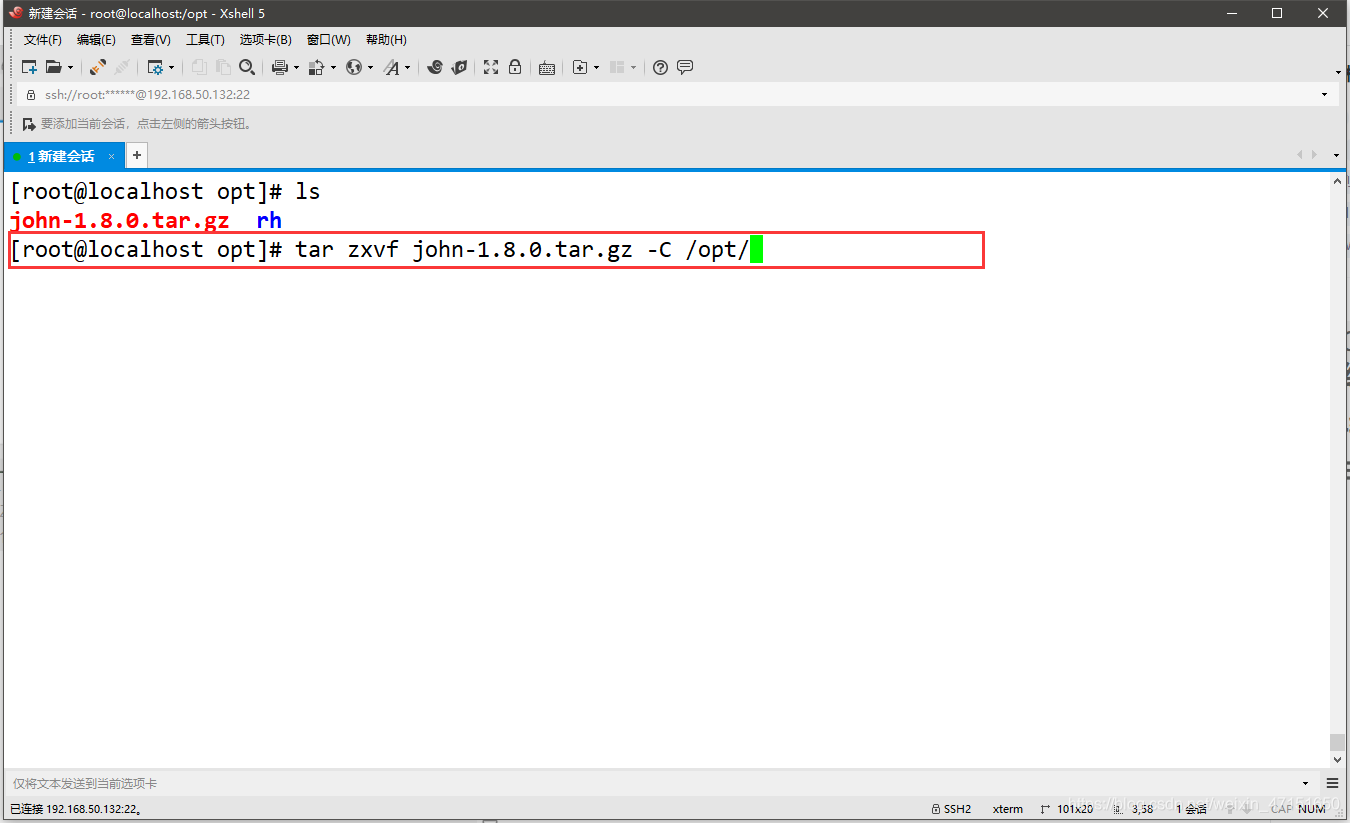The image size is (1350, 823).
Task: Open the 工具(T) menu
Action: 205,40
